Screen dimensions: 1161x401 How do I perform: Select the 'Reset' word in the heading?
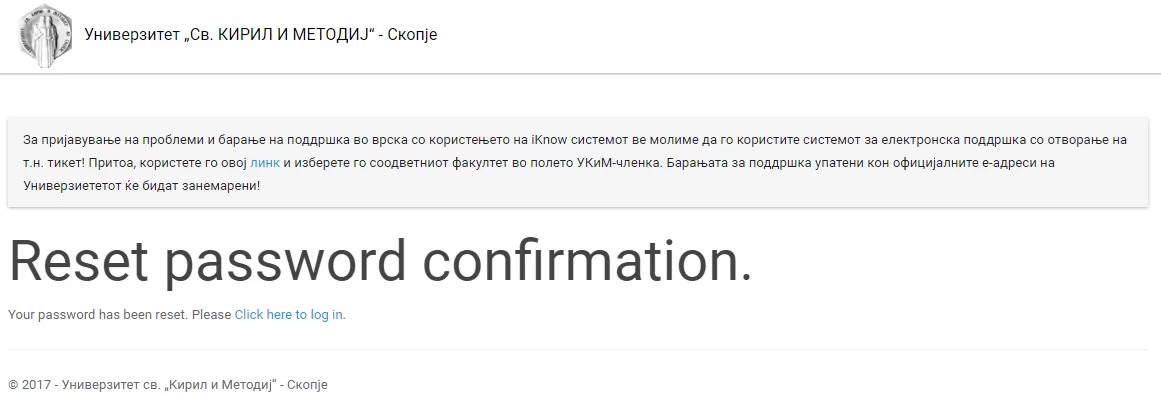79,261
